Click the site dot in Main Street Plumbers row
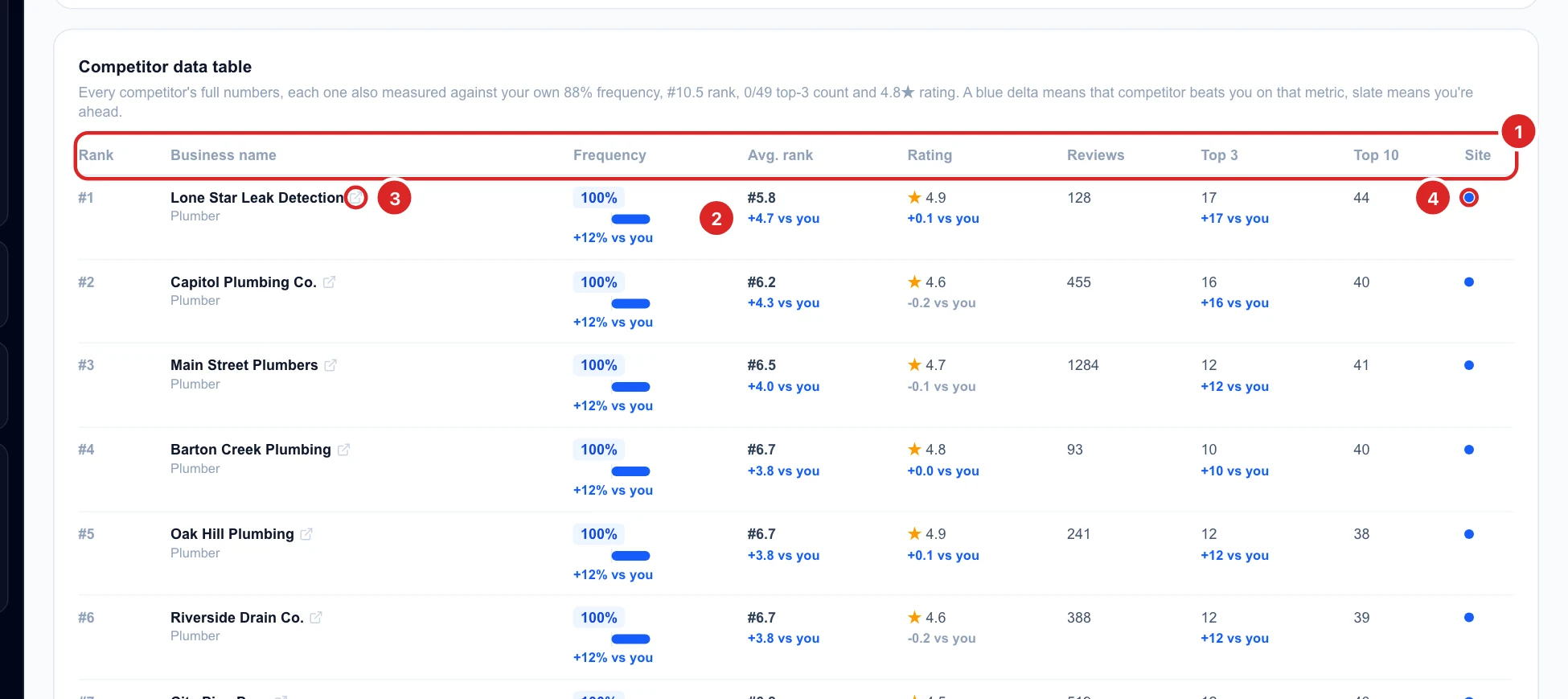This screenshot has height=699, width=1568. [x=1469, y=365]
